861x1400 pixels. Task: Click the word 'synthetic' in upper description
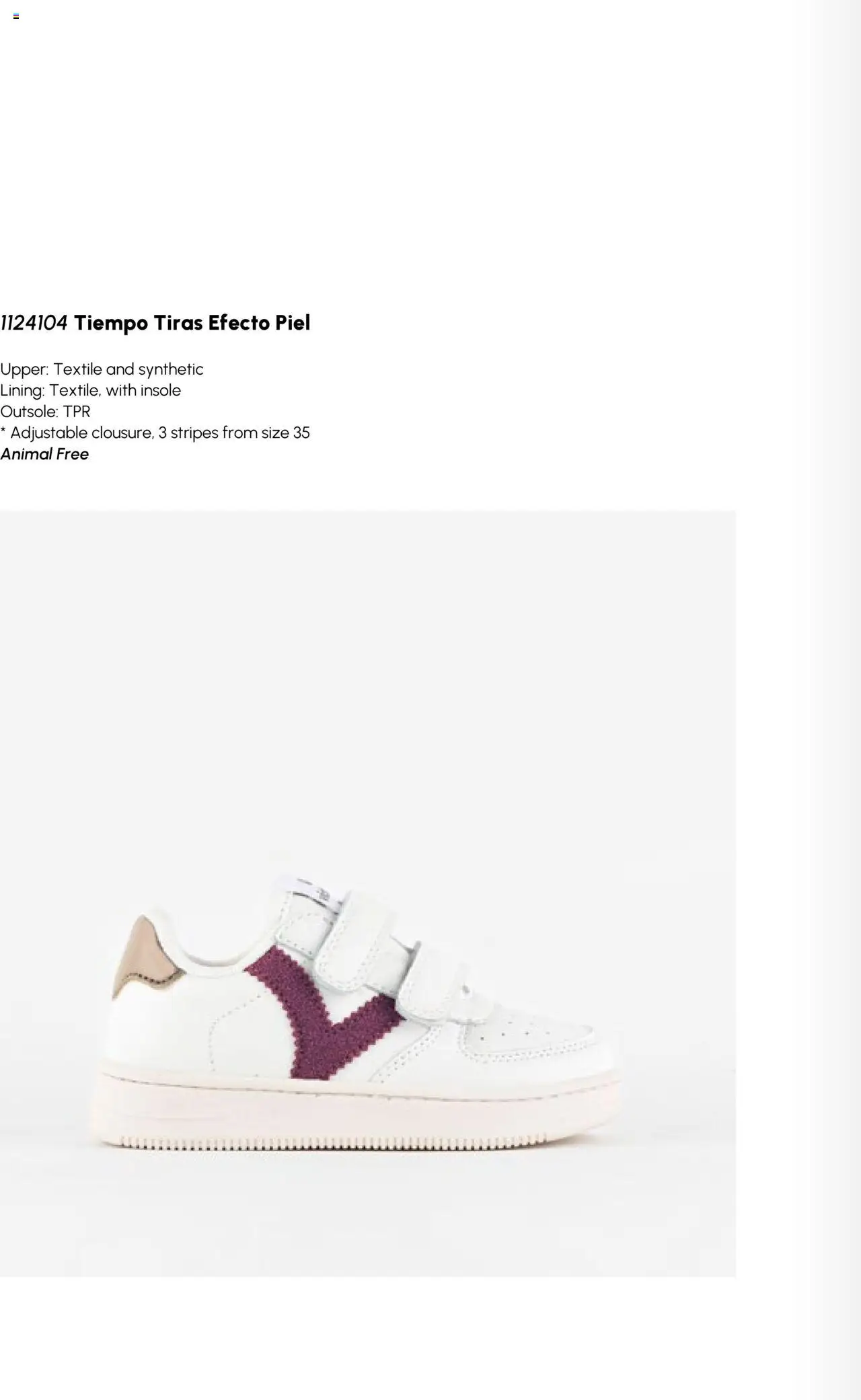[171, 369]
